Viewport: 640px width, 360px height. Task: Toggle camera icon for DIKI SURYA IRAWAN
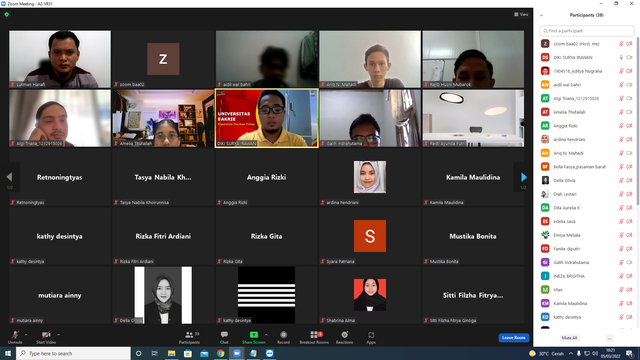coord(629,58)
